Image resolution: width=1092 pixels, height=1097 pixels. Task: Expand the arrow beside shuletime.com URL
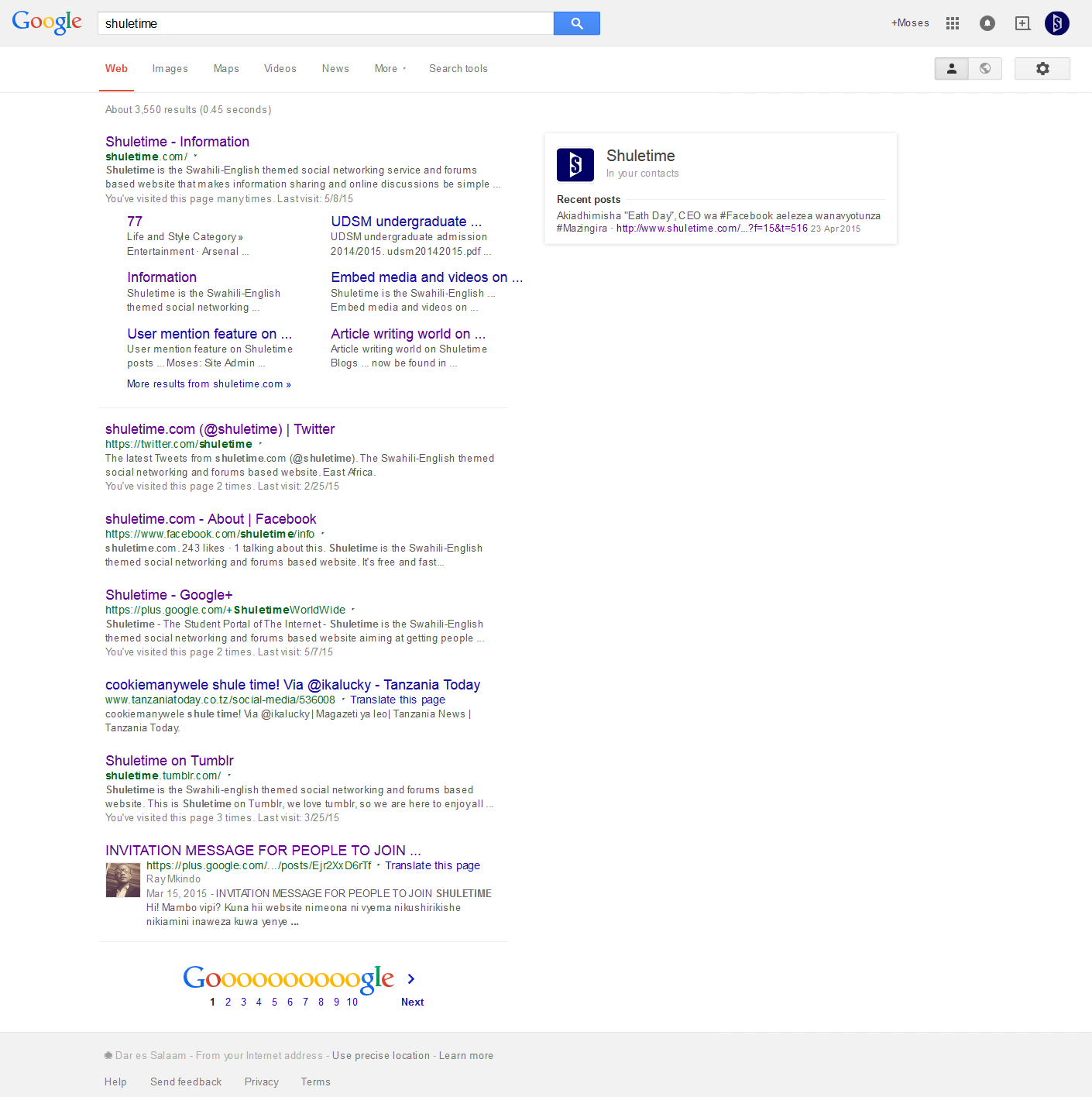(195, 156)
